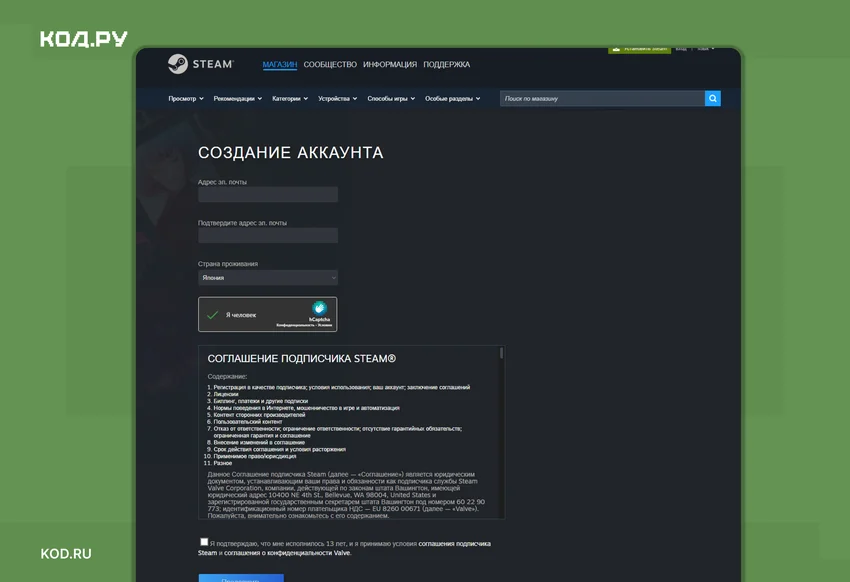Click the green install Steam button

(640, 49)
